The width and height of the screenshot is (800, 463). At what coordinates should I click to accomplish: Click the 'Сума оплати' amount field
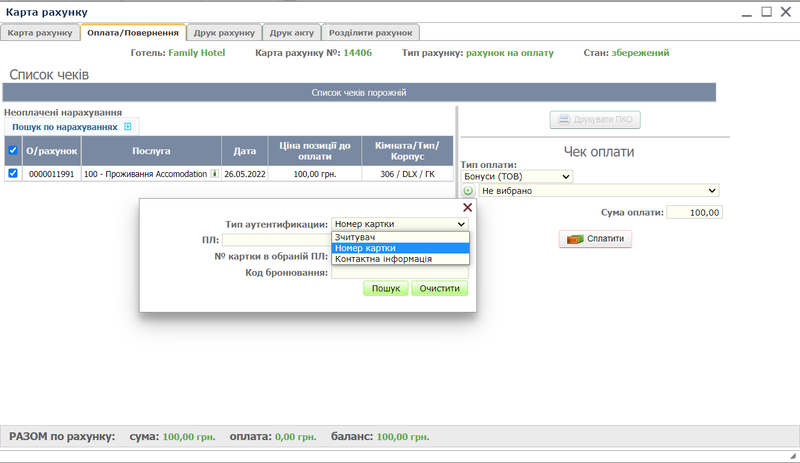pyautogui.click(x=694, y=212)
